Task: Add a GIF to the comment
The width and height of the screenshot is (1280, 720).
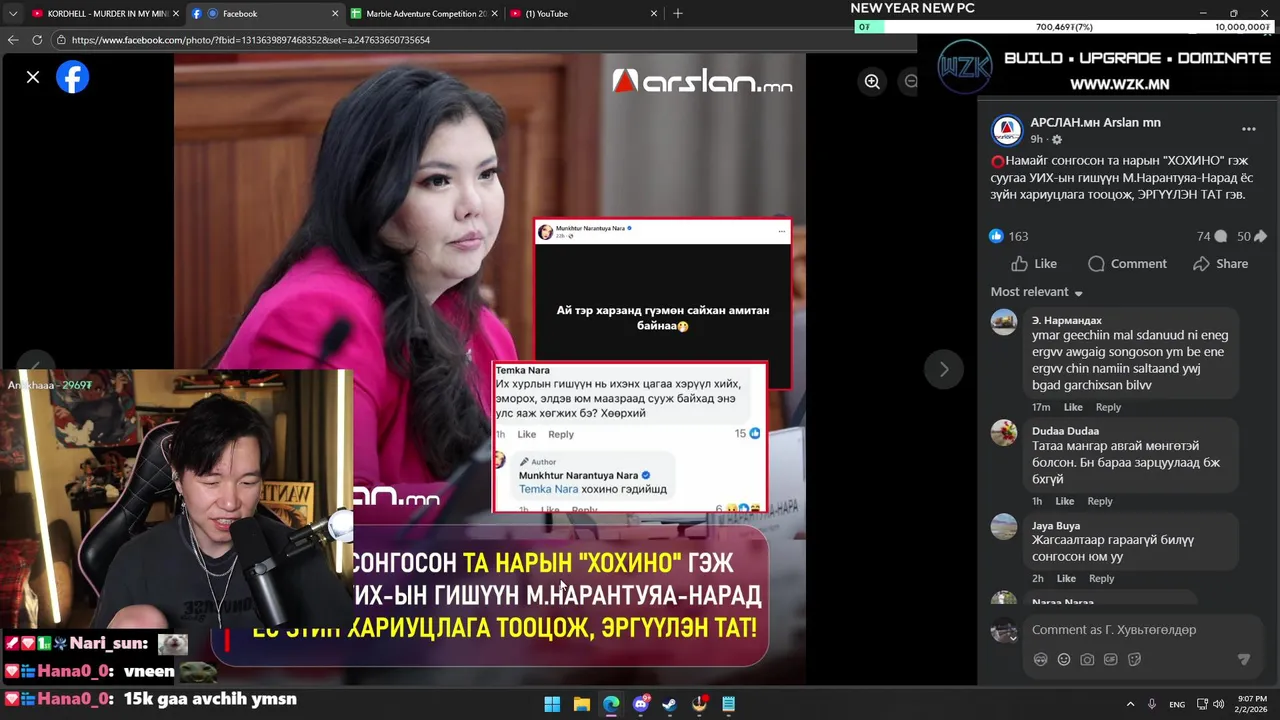Action: tap(1110, 660)
